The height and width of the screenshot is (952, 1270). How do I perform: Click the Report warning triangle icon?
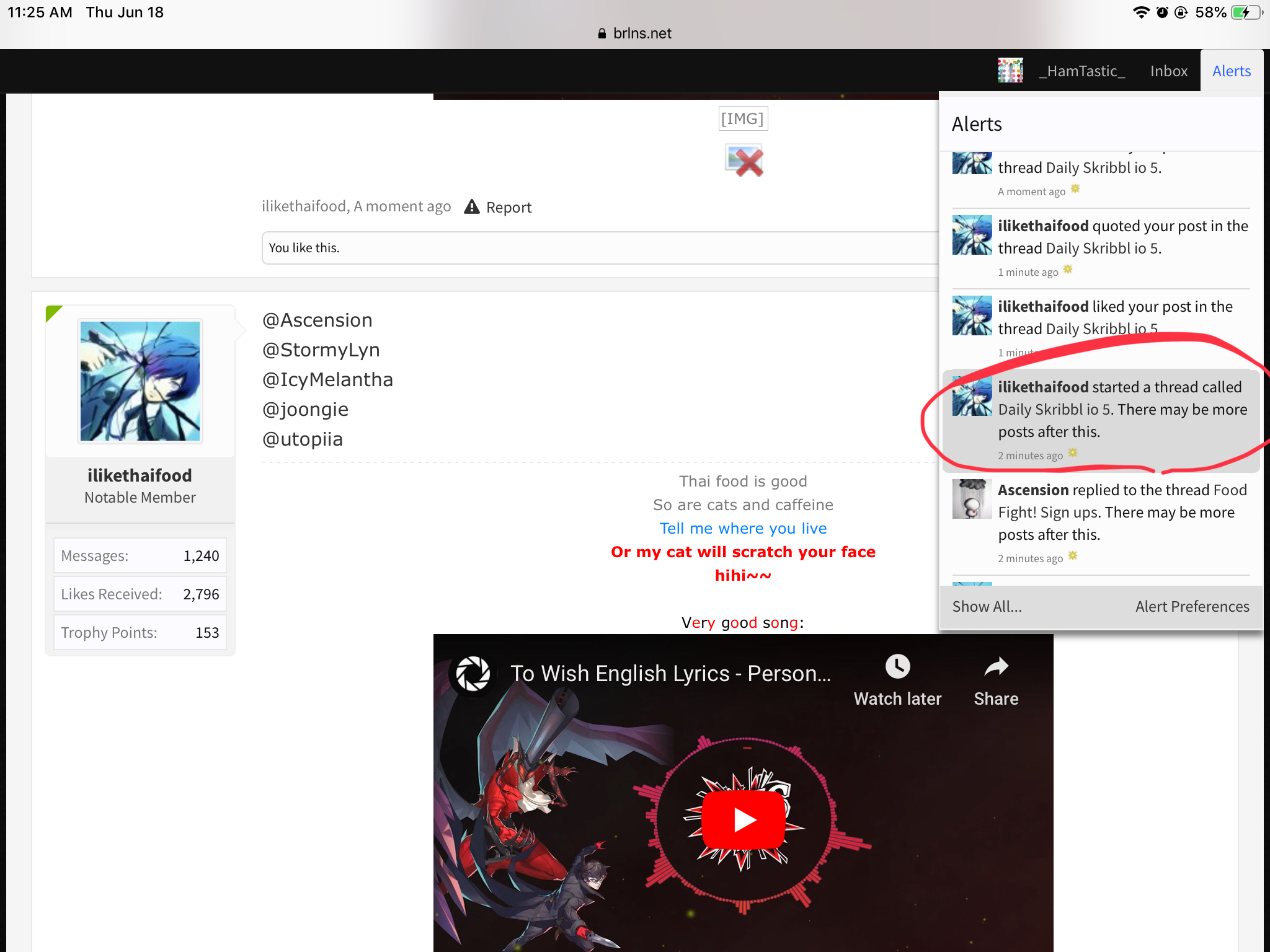coord(472,206)
